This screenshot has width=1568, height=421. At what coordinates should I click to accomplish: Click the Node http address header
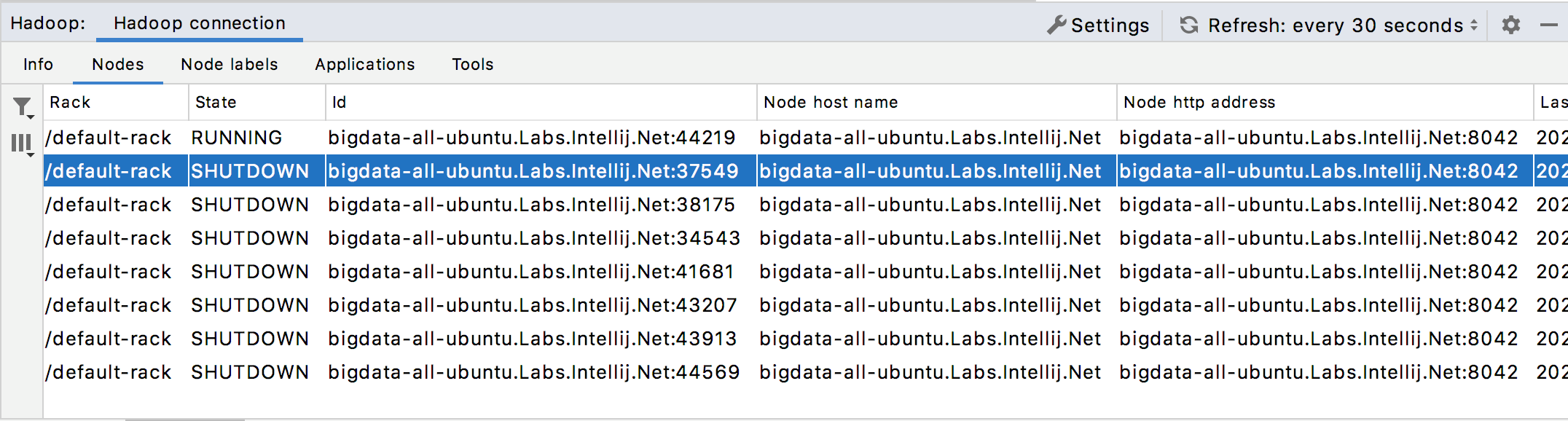1199,102
